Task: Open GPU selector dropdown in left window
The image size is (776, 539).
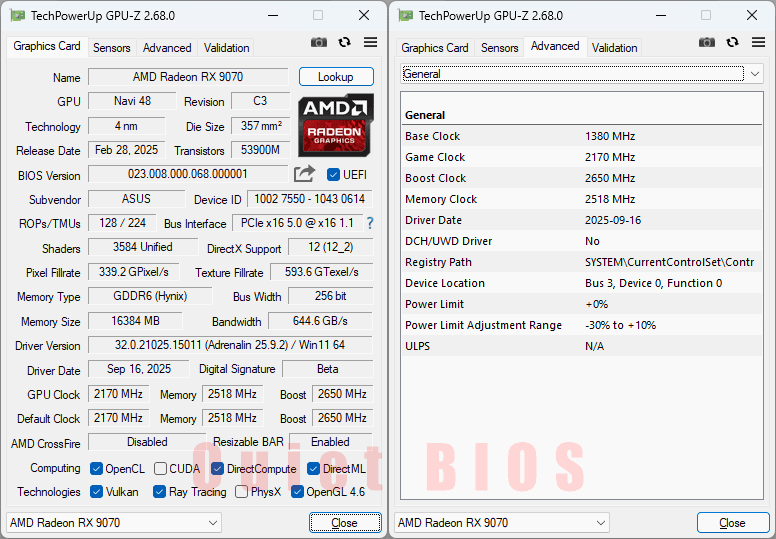Action: [x=114, y=523]
